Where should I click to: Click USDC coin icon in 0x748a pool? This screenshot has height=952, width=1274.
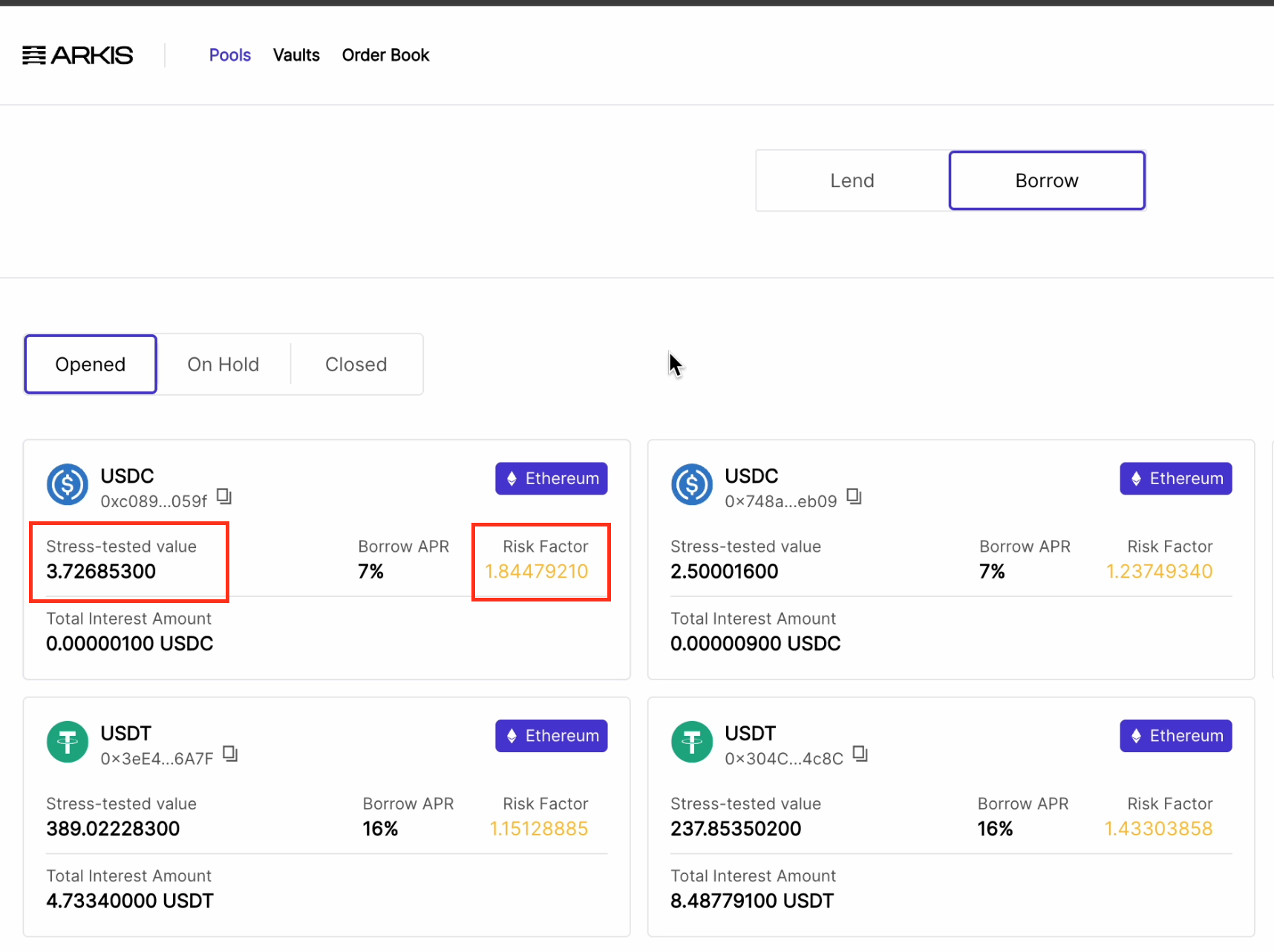[692, 485]
